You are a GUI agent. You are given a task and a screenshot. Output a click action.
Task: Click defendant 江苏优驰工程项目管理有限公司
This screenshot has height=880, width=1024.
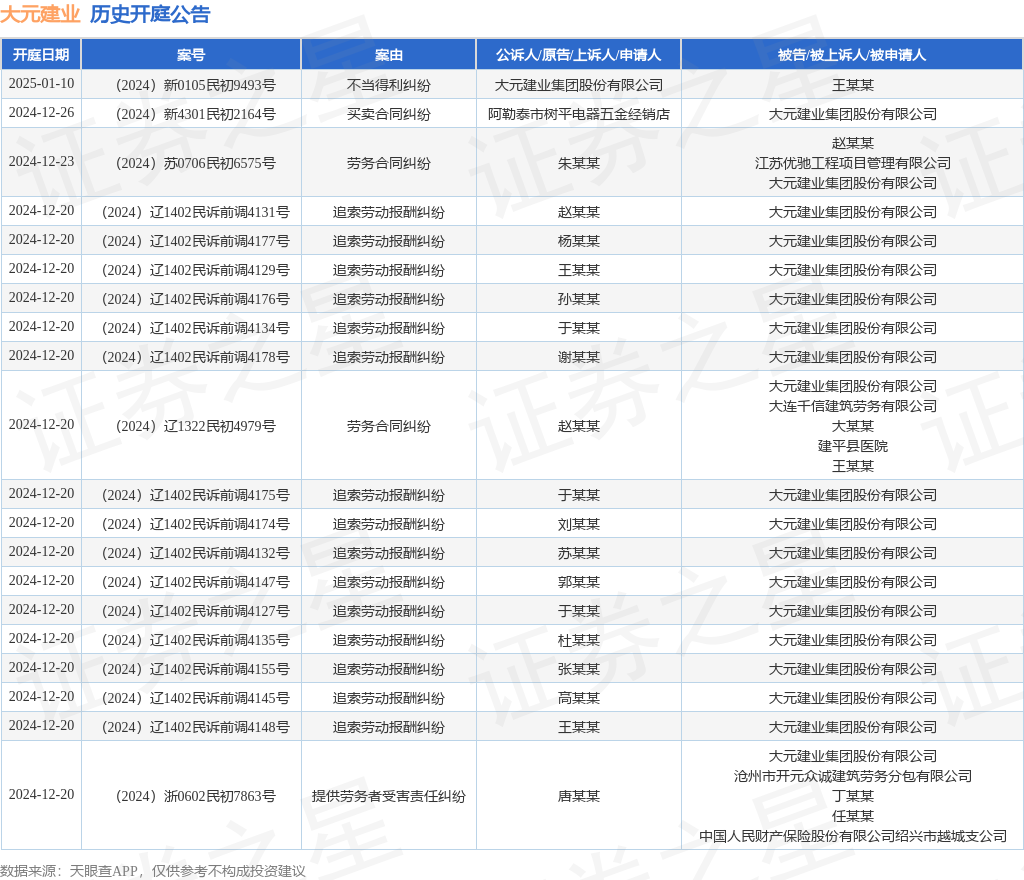pyautogui.click(x=852, y=163)
